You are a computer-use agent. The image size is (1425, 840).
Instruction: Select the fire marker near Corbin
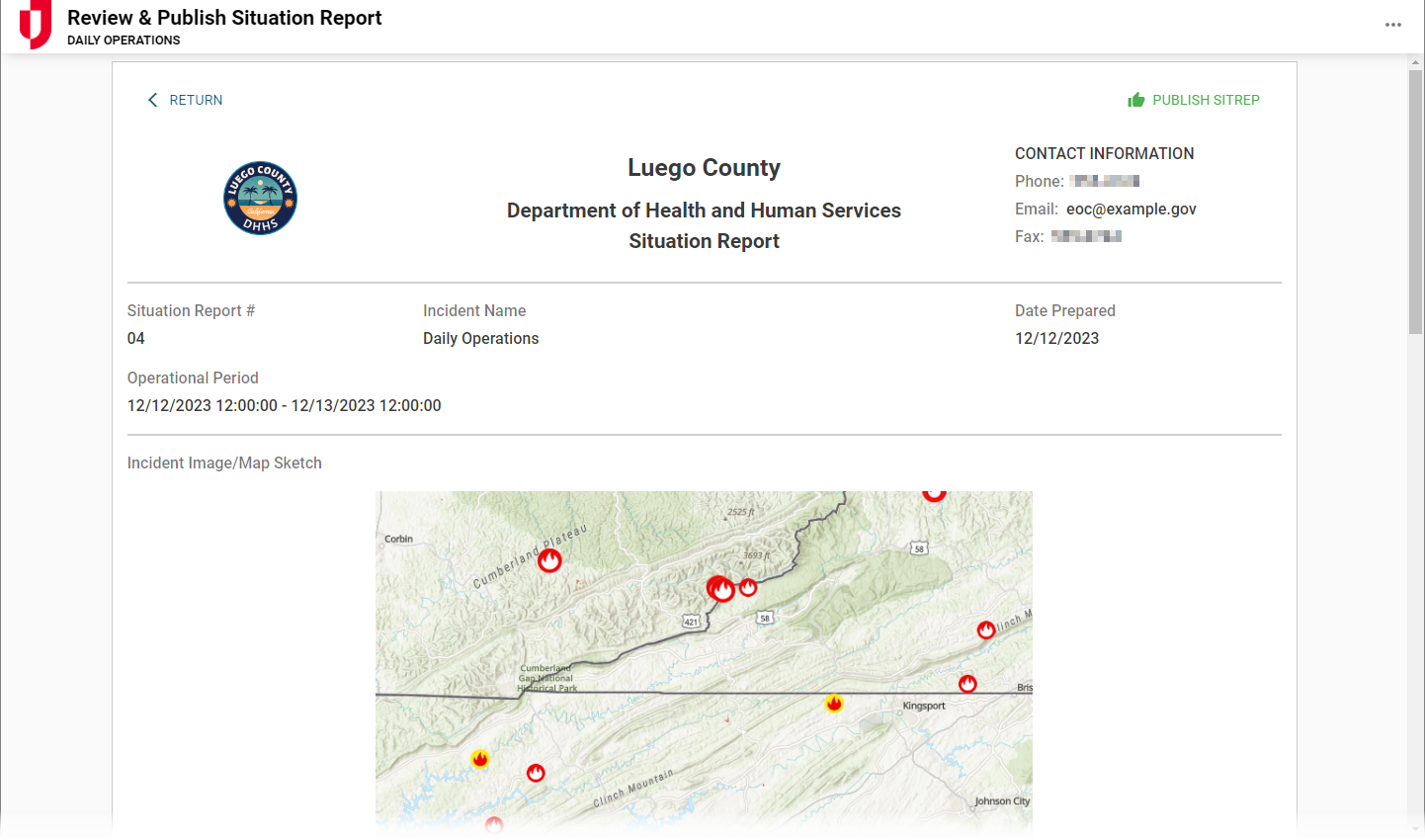(549, 559)
